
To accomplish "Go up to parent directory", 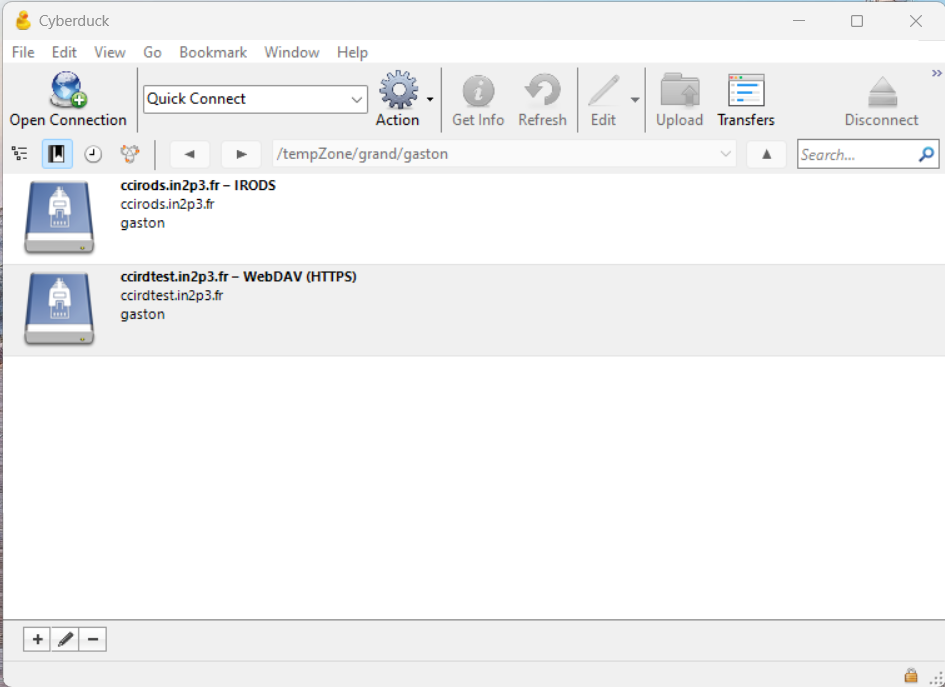I will point(766,154).
